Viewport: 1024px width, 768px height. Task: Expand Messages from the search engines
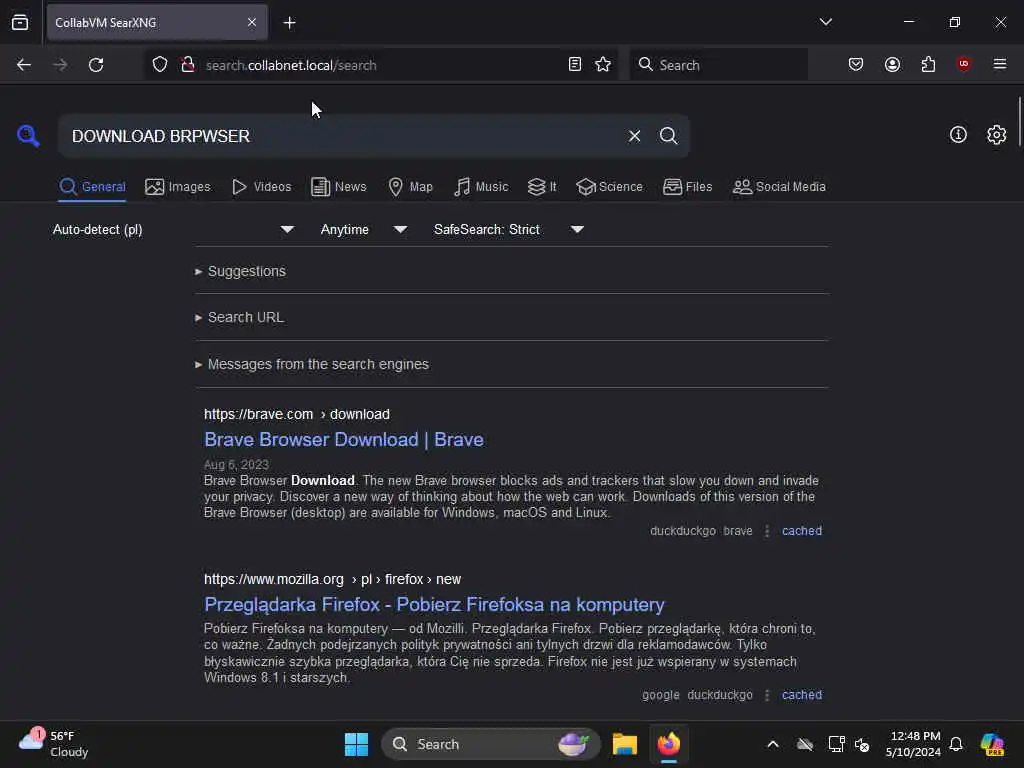click(312, 364)
